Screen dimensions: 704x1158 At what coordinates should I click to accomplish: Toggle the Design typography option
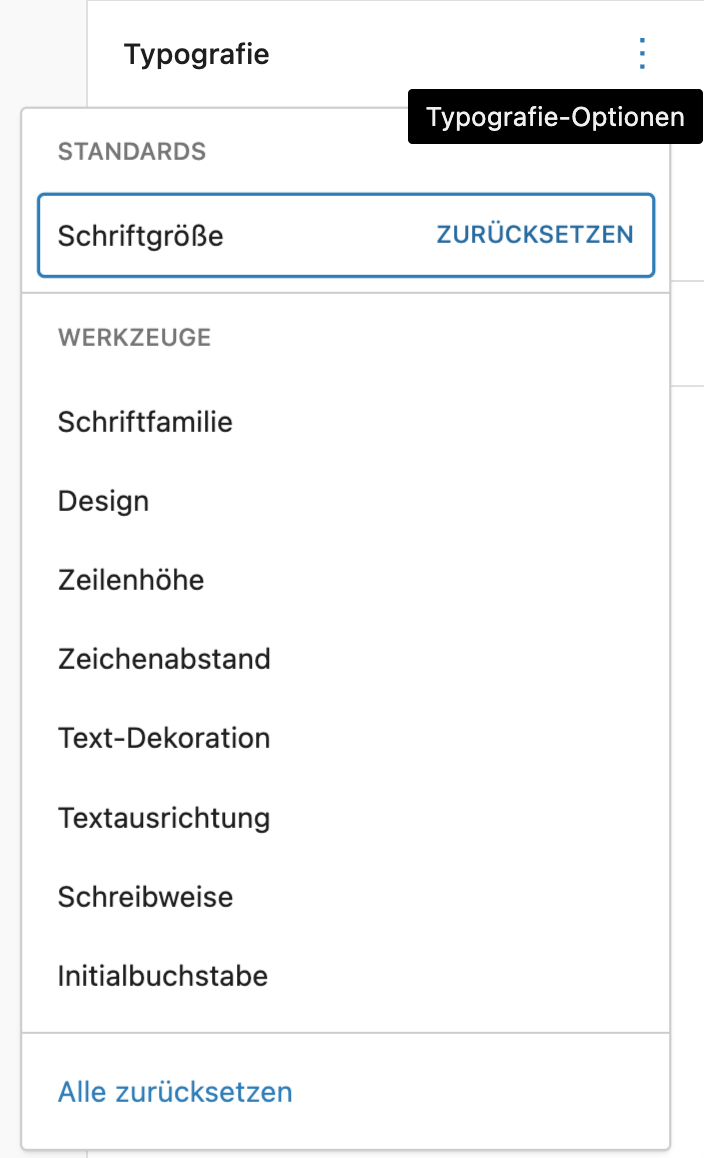click(346, 501)
